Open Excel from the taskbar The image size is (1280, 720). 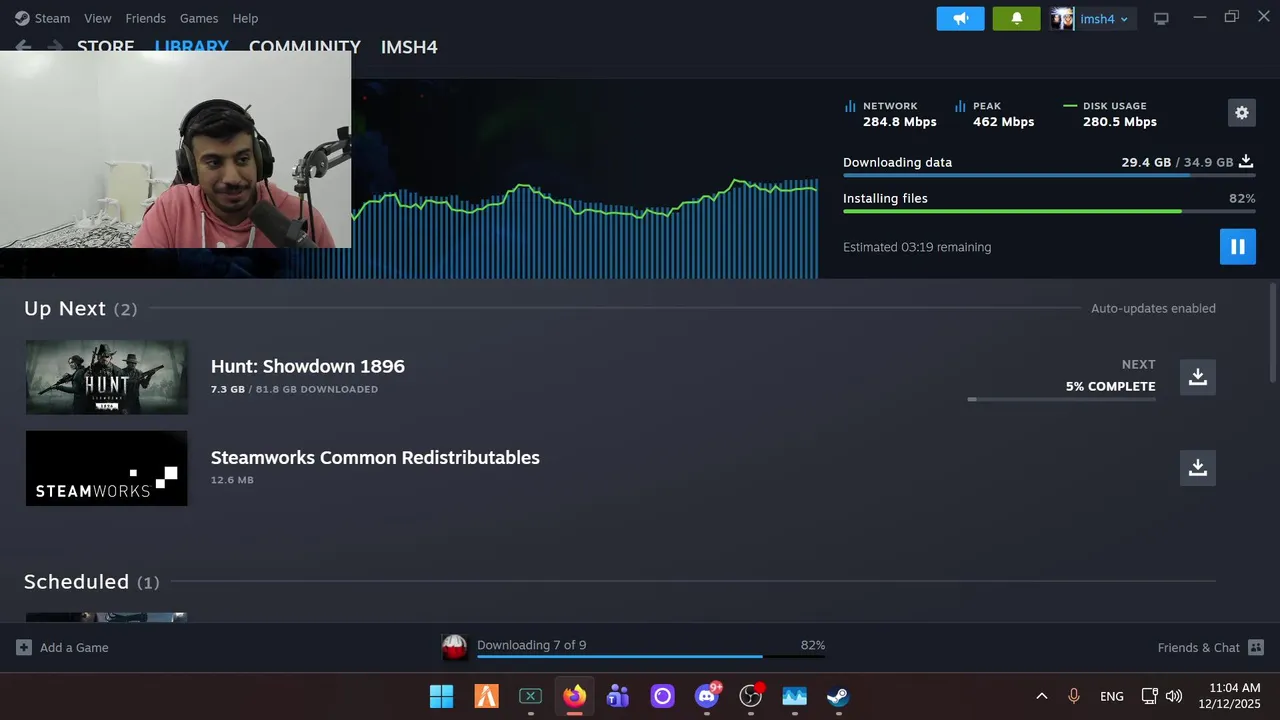[530, 696]
